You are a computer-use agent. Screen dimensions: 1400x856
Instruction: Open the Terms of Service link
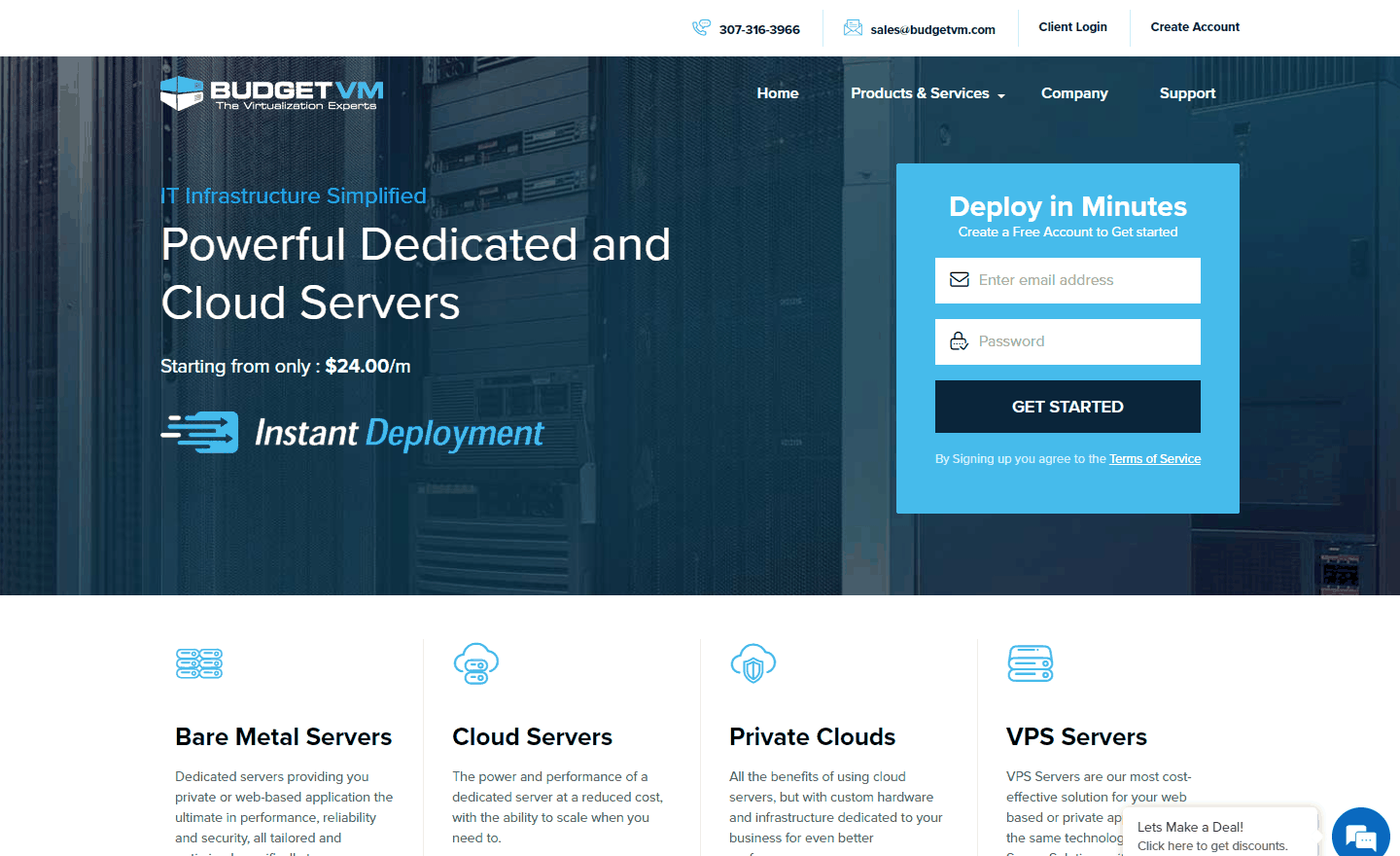click(1155, 459)
